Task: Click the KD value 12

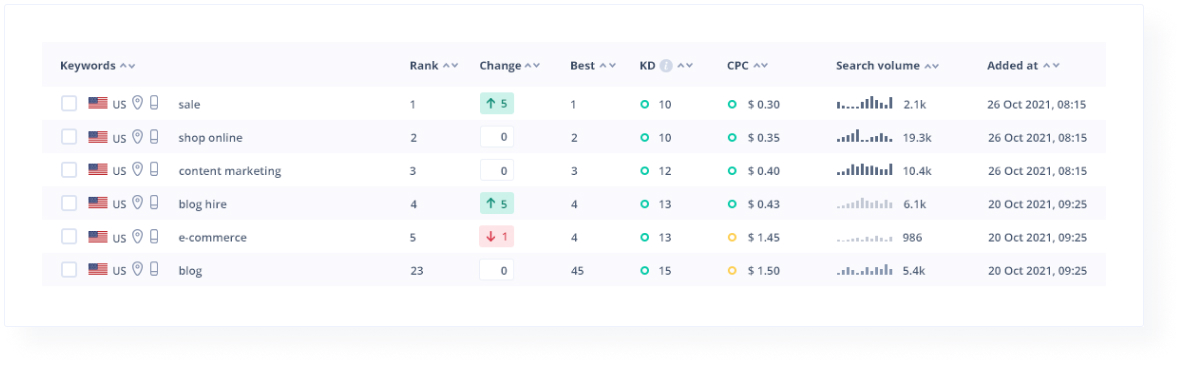Action: [x=664, y=171]
